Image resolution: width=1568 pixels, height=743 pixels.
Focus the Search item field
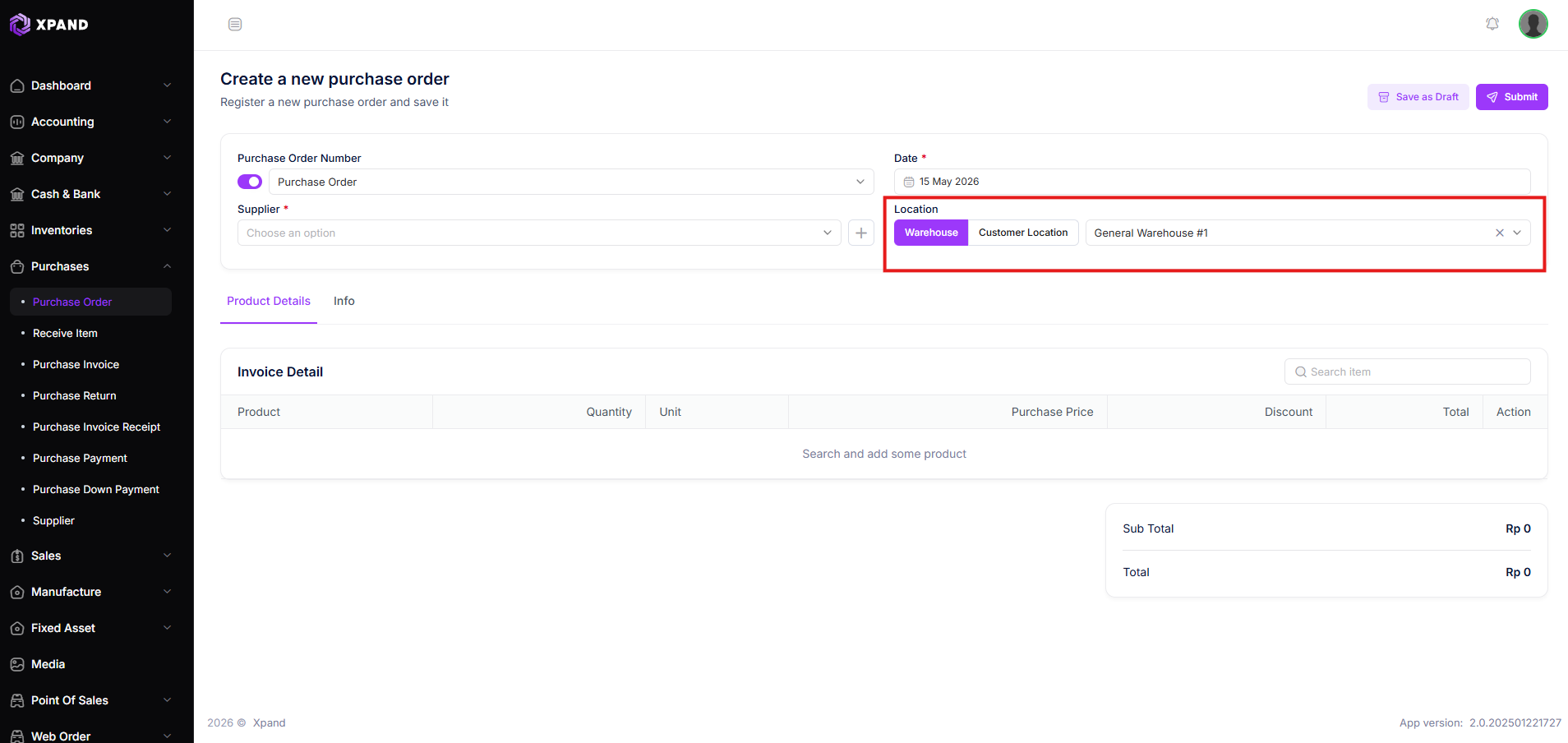click(1407, 371)
